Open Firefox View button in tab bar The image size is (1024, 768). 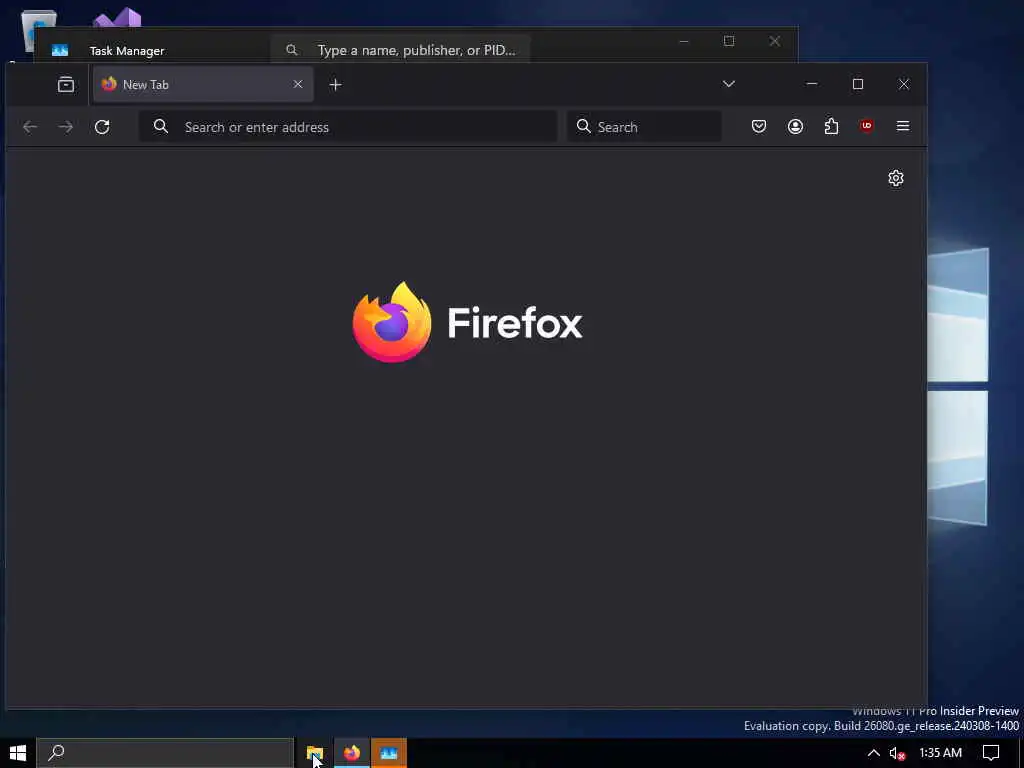[66, 84]
